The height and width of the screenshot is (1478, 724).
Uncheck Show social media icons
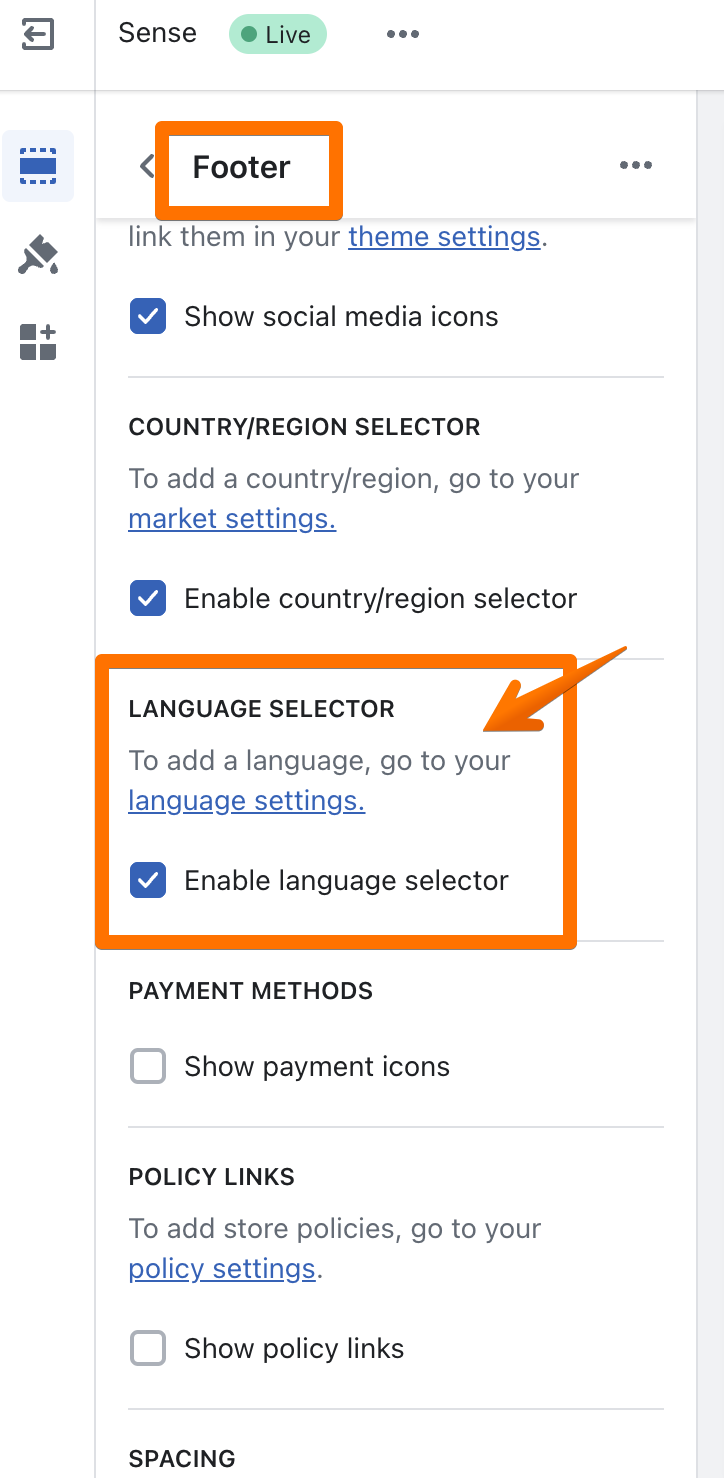click(x=148, y=317)
